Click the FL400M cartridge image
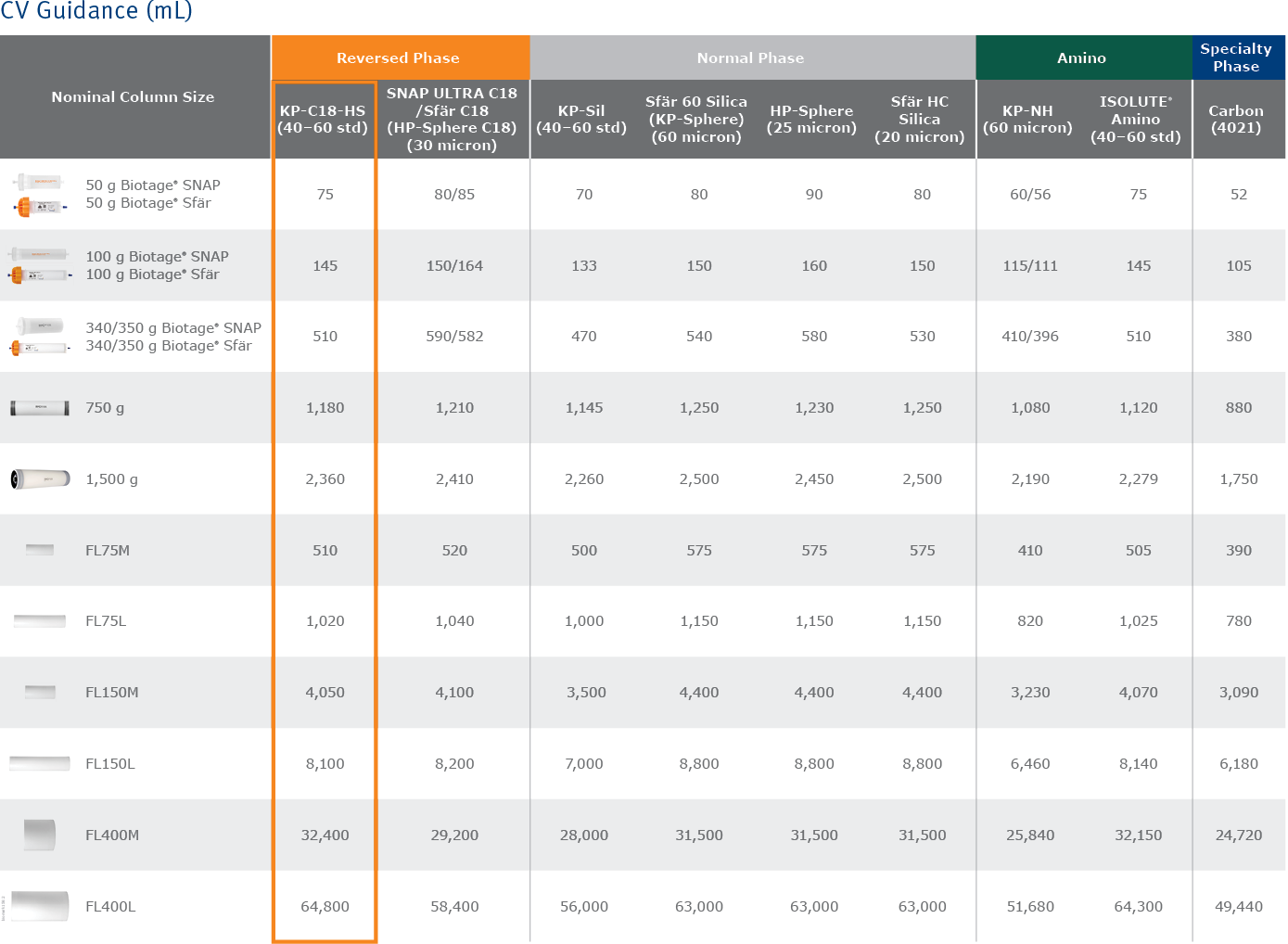Image resolution: width=1288 pixels, height=944 pixels. [x=40, y=835]
